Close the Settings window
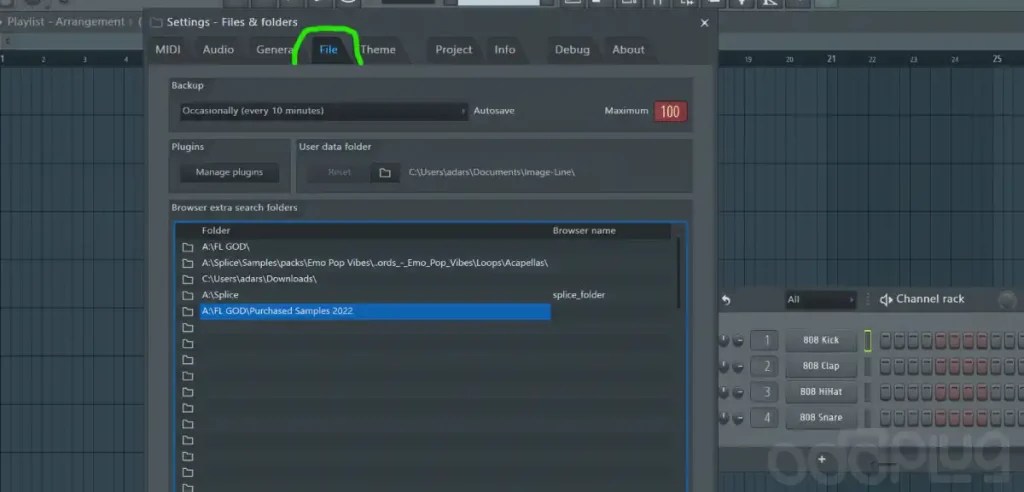1024x492 pixels. 704,23
